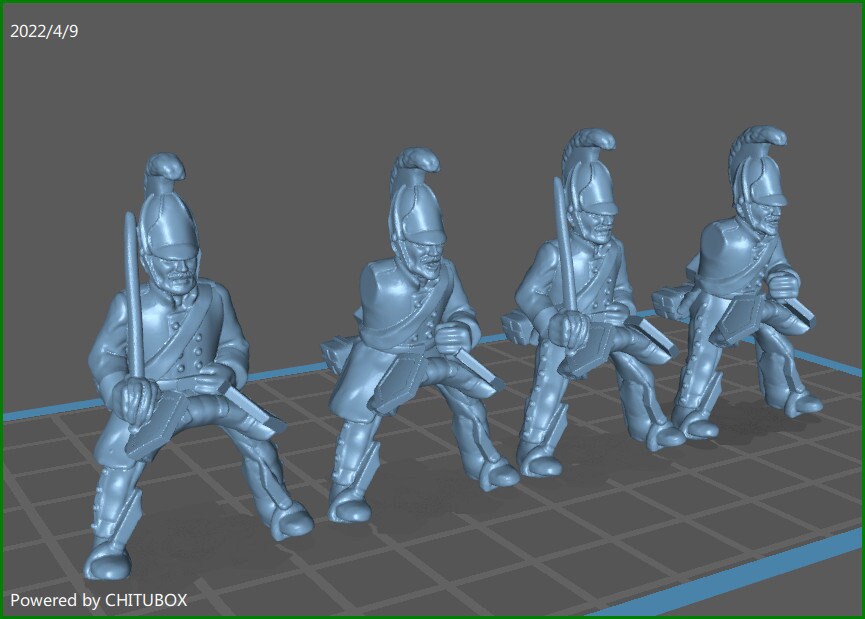The width and height of the screenshot is (865, 619).
Task: Click the 2022/4/9 date label
Action: (45, 31)
